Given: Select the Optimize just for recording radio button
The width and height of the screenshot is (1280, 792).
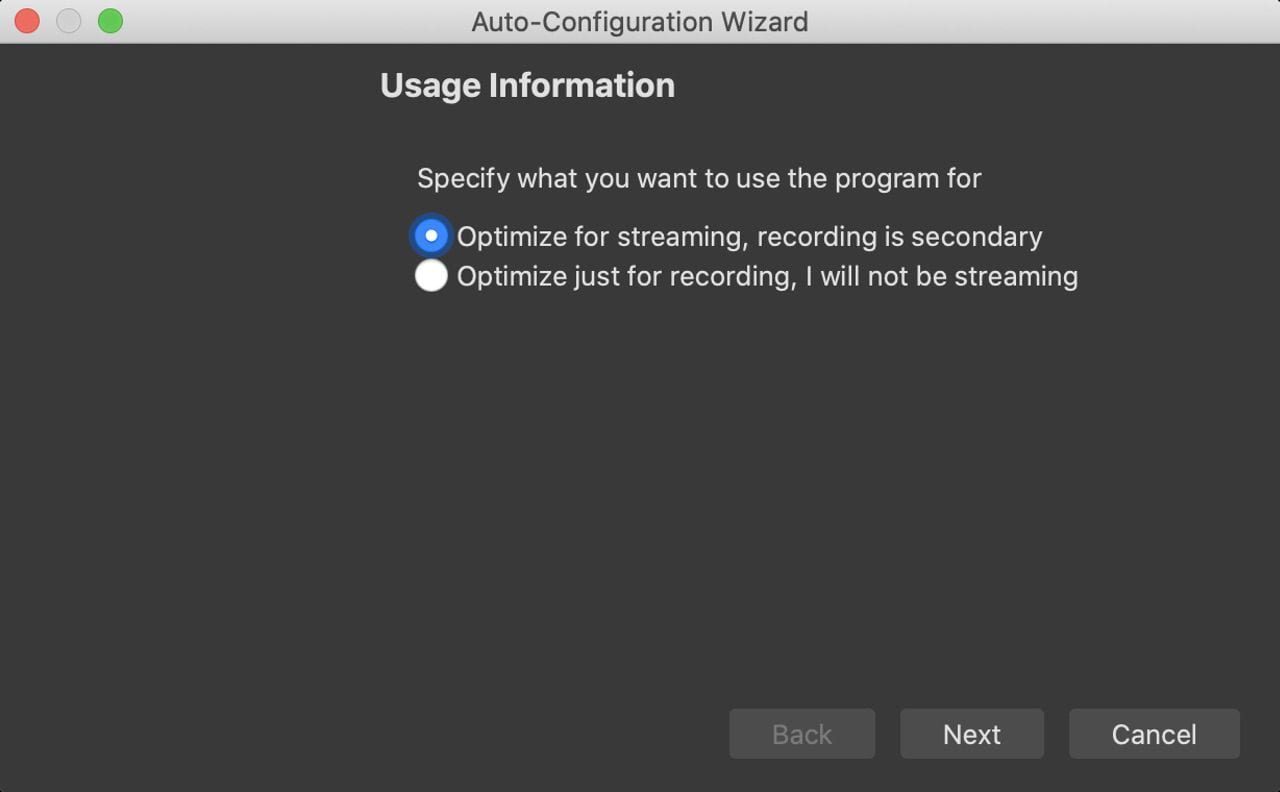Looking at the screenshot, I should [x=431, y=275].
